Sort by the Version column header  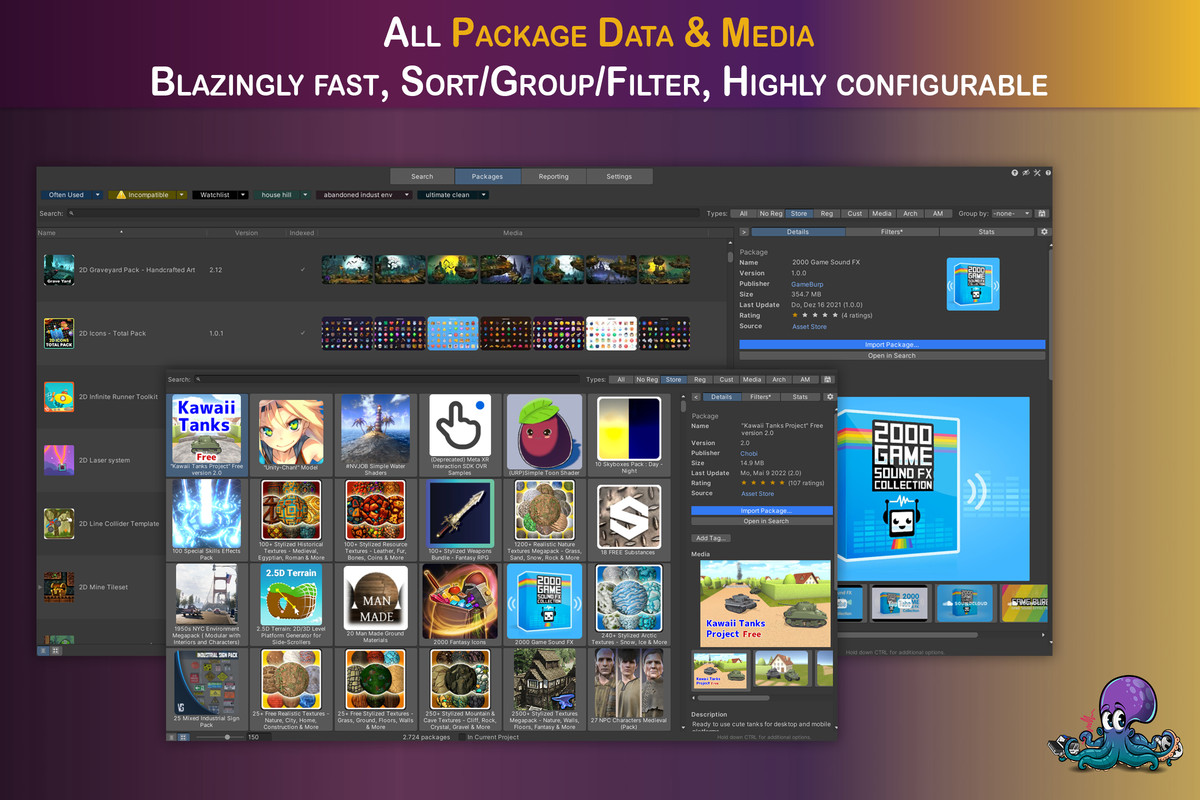point(246,233)
